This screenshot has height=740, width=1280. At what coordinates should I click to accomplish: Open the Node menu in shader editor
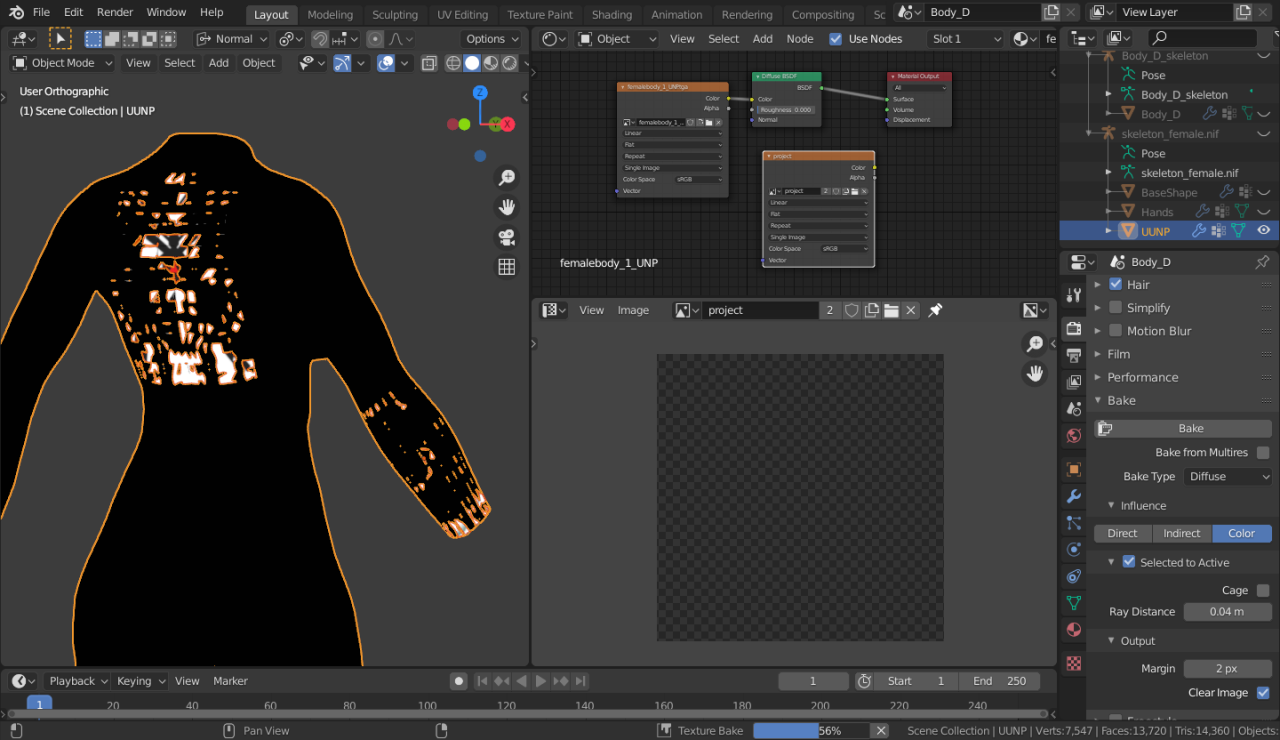coord(800,39)
